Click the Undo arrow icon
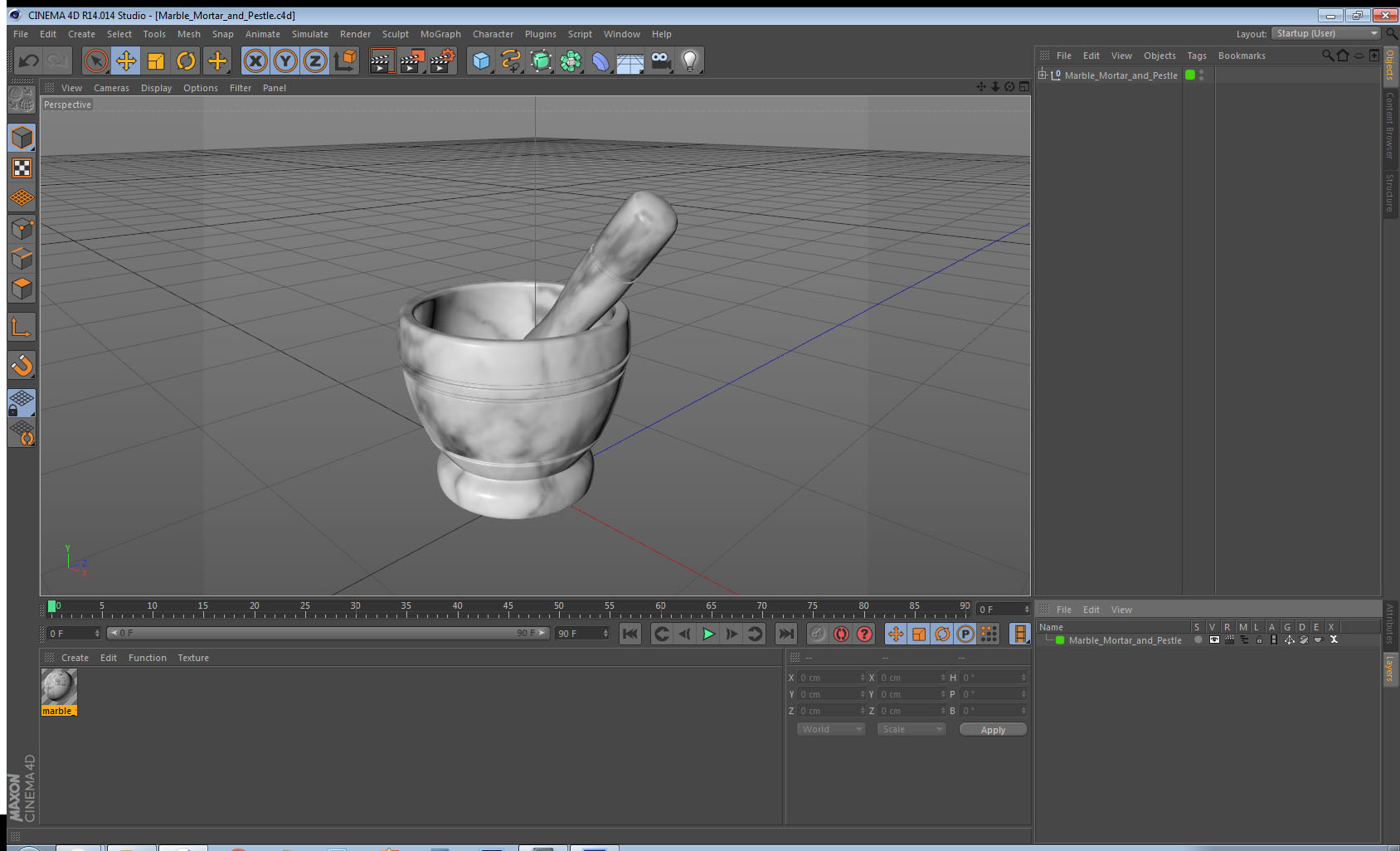Image resolution: width=1400 pixels, height=851 pixels. (29, 61)
